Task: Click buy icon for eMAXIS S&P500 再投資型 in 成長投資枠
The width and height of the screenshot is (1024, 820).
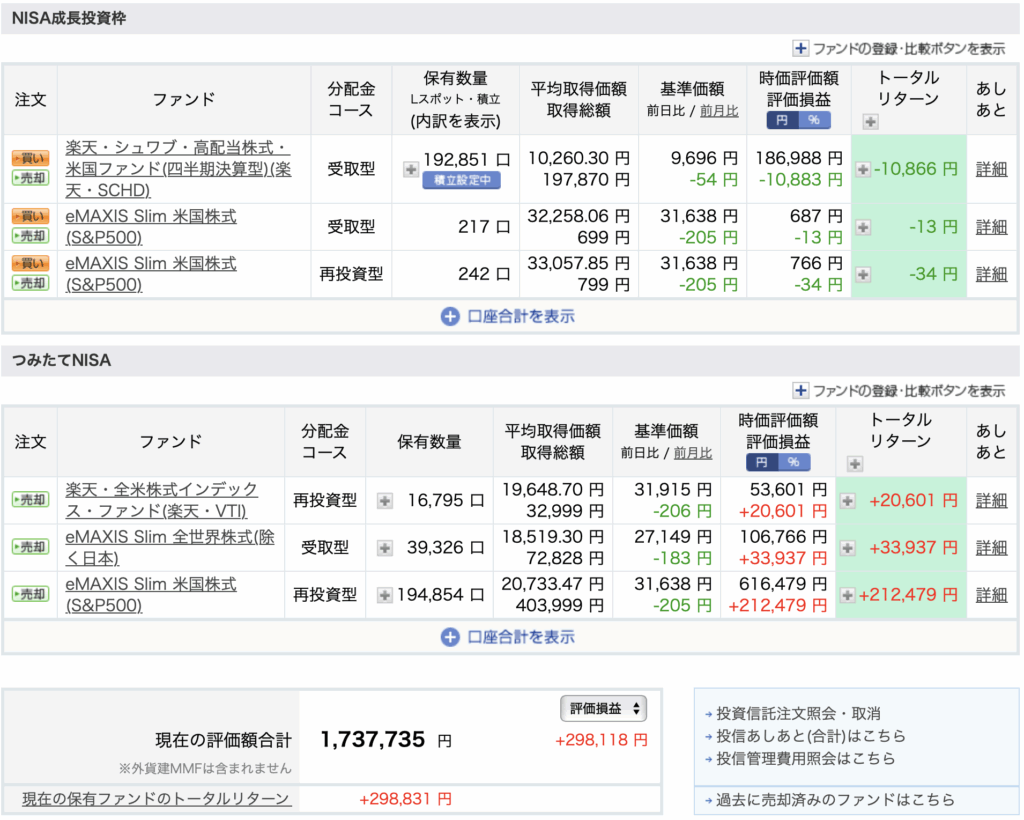Action: [x=31, y=263]
